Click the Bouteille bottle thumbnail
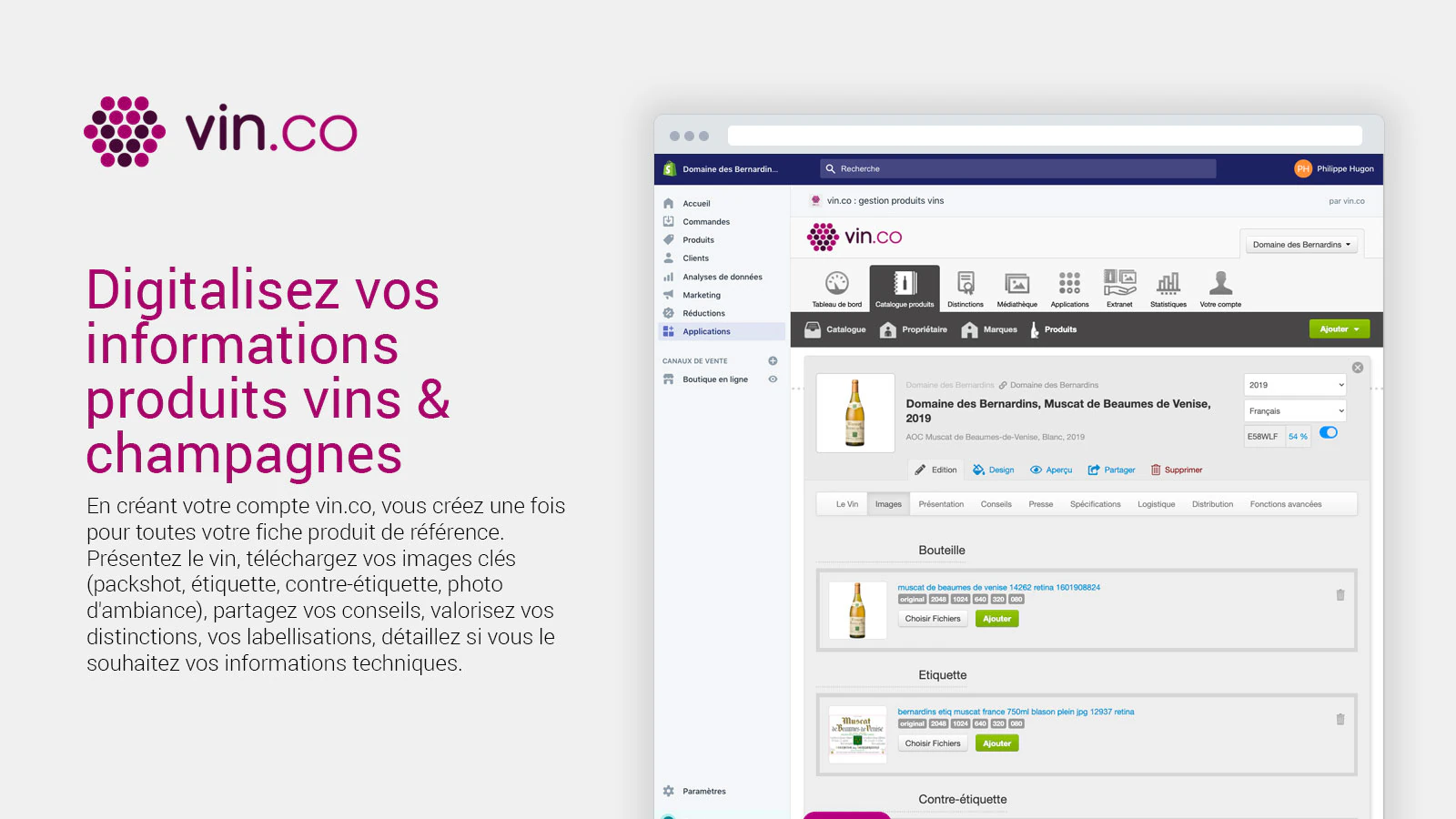Image resolution: width=1456 pixels, height=819 pixels. click(x=857, y=611)
